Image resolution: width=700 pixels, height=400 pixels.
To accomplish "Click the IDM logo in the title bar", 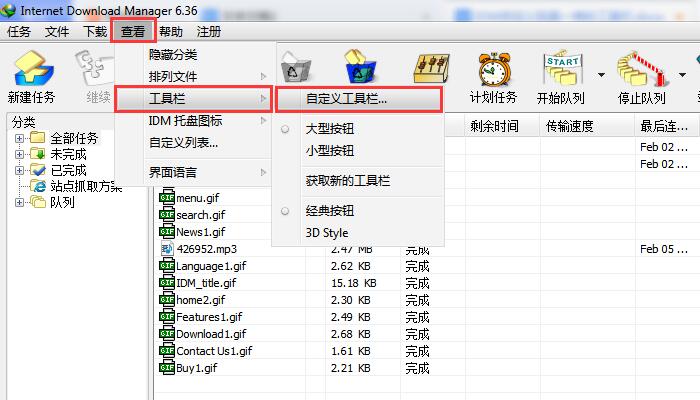I will pos(8,10).
